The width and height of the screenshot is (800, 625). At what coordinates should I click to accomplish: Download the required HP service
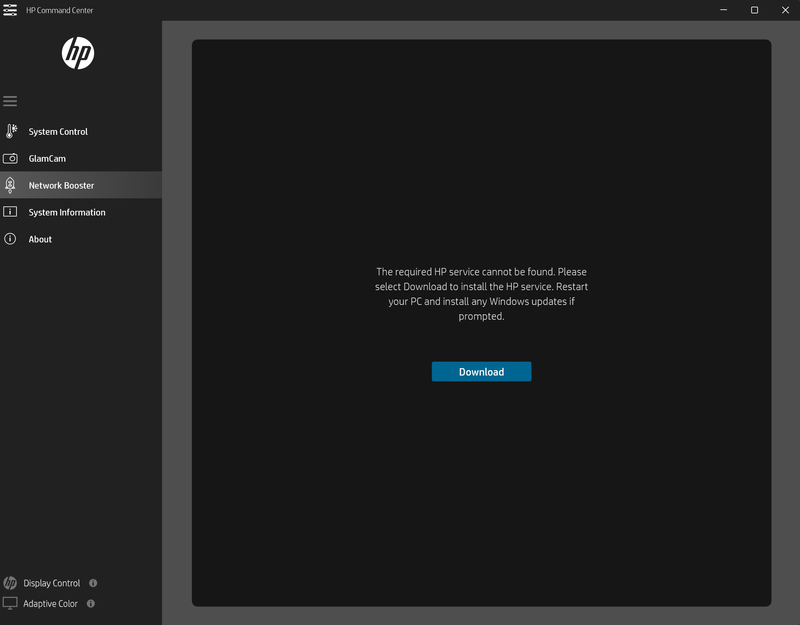click(x=481, y=372)
